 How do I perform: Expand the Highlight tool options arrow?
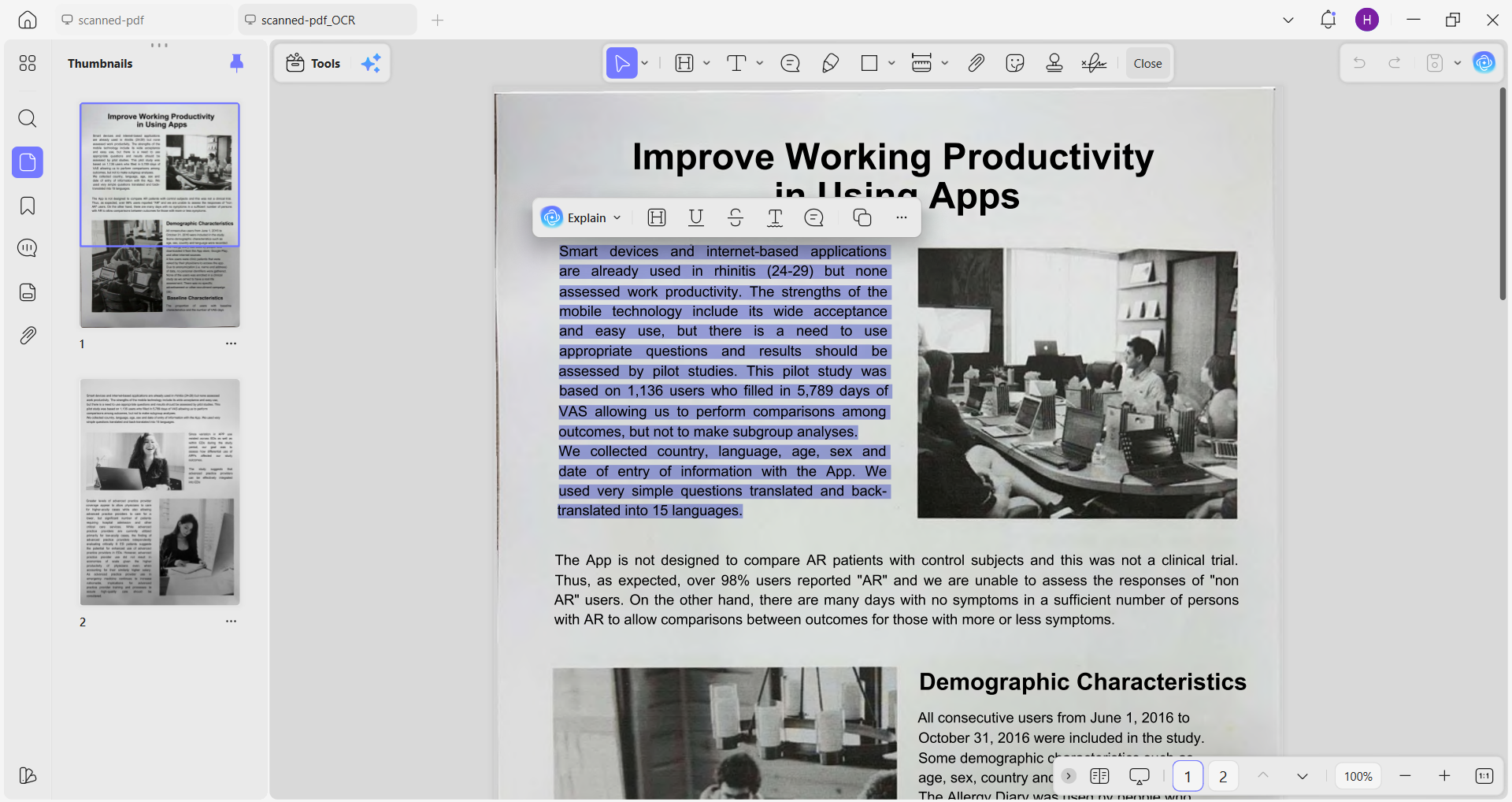pos(706,63)
